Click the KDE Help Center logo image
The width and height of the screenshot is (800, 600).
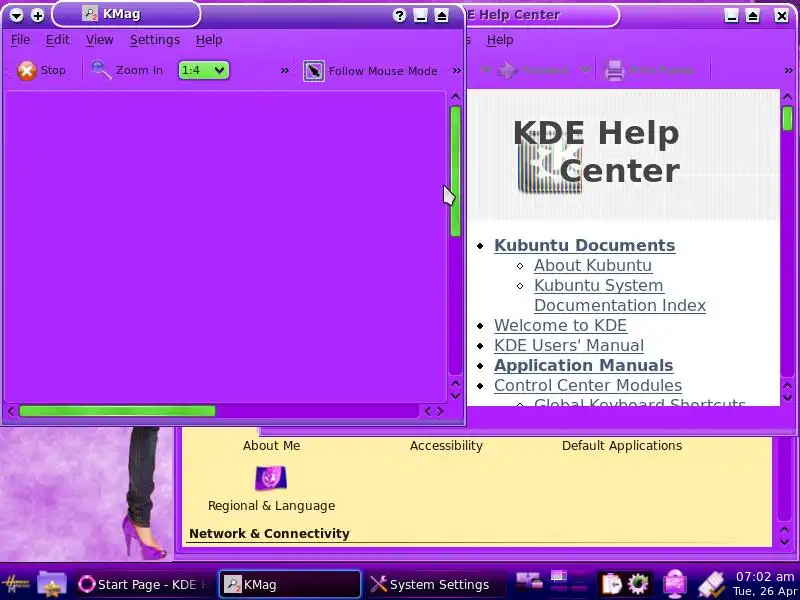coord(549,164)
